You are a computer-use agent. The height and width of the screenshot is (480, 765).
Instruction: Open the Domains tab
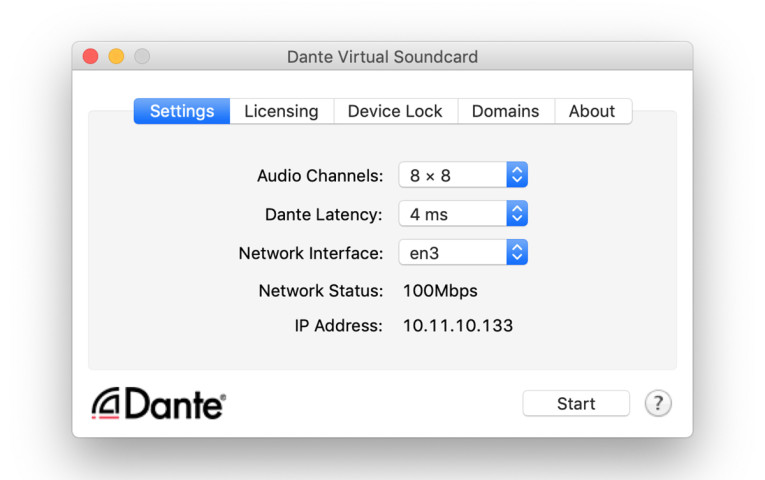[505, 111]
